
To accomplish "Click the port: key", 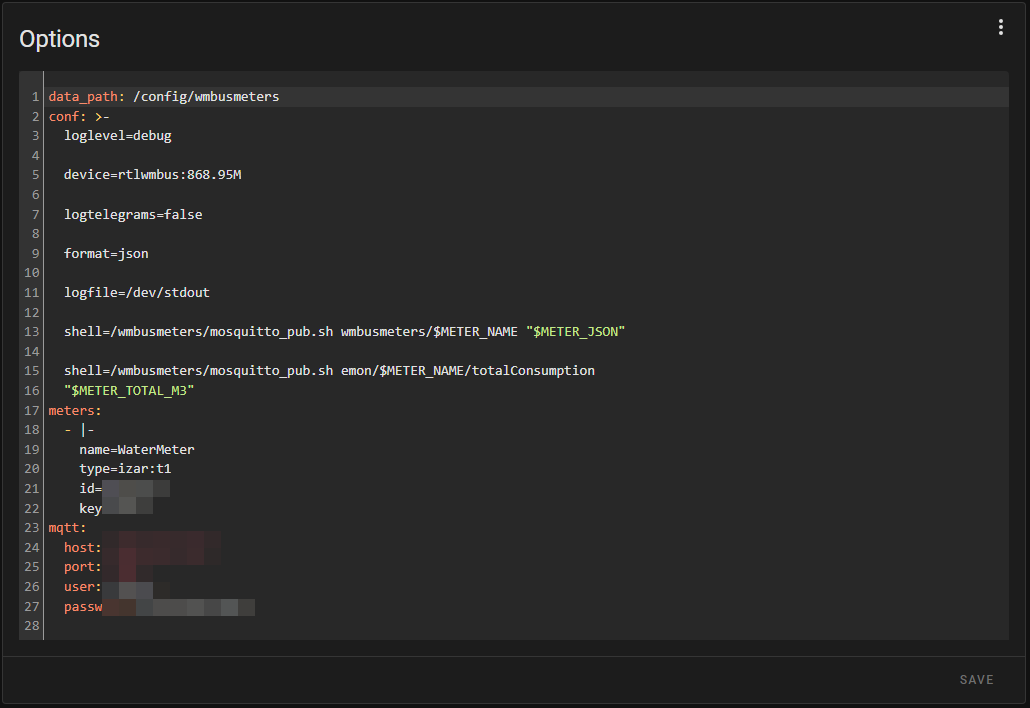I will (x=82, y=567).
